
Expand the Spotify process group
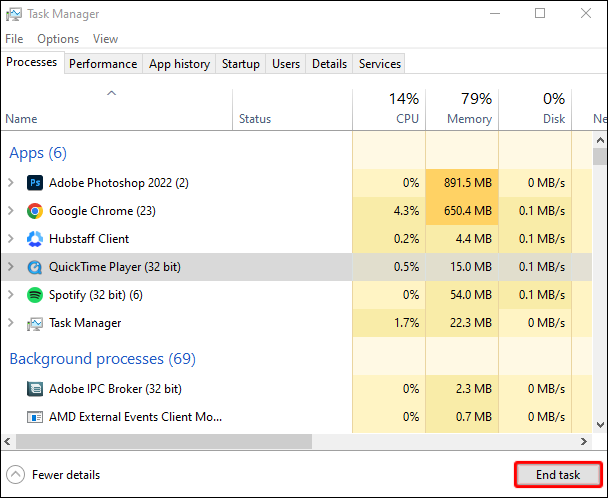click(11, 295)
